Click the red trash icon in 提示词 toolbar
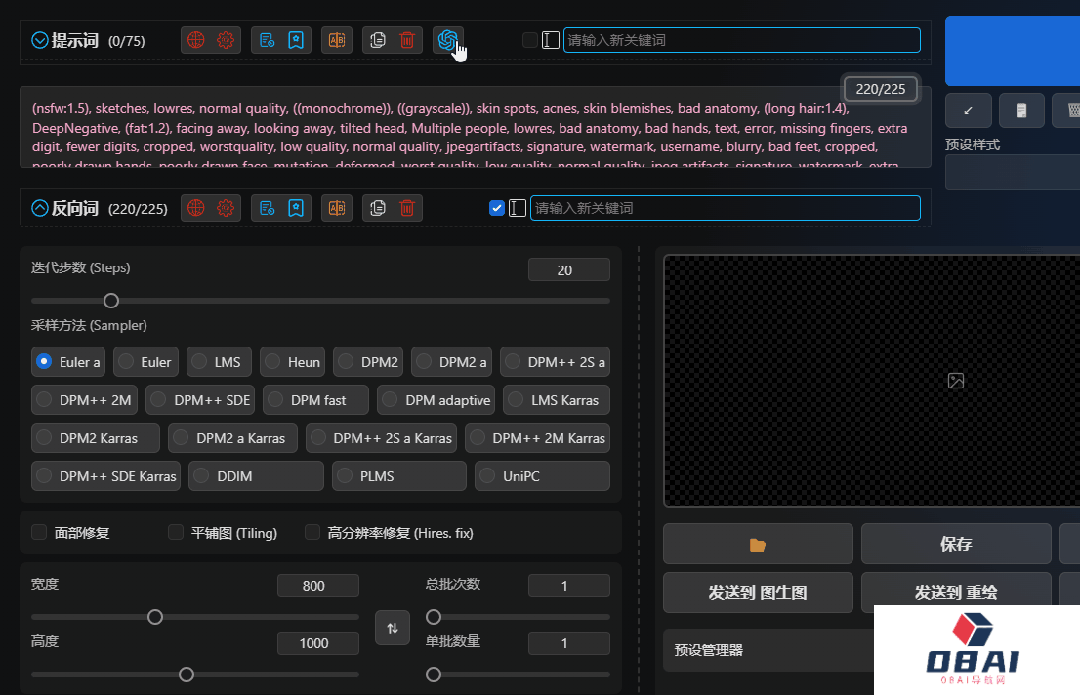Viewport: 1080px width, 695px height. coord(407,40)
